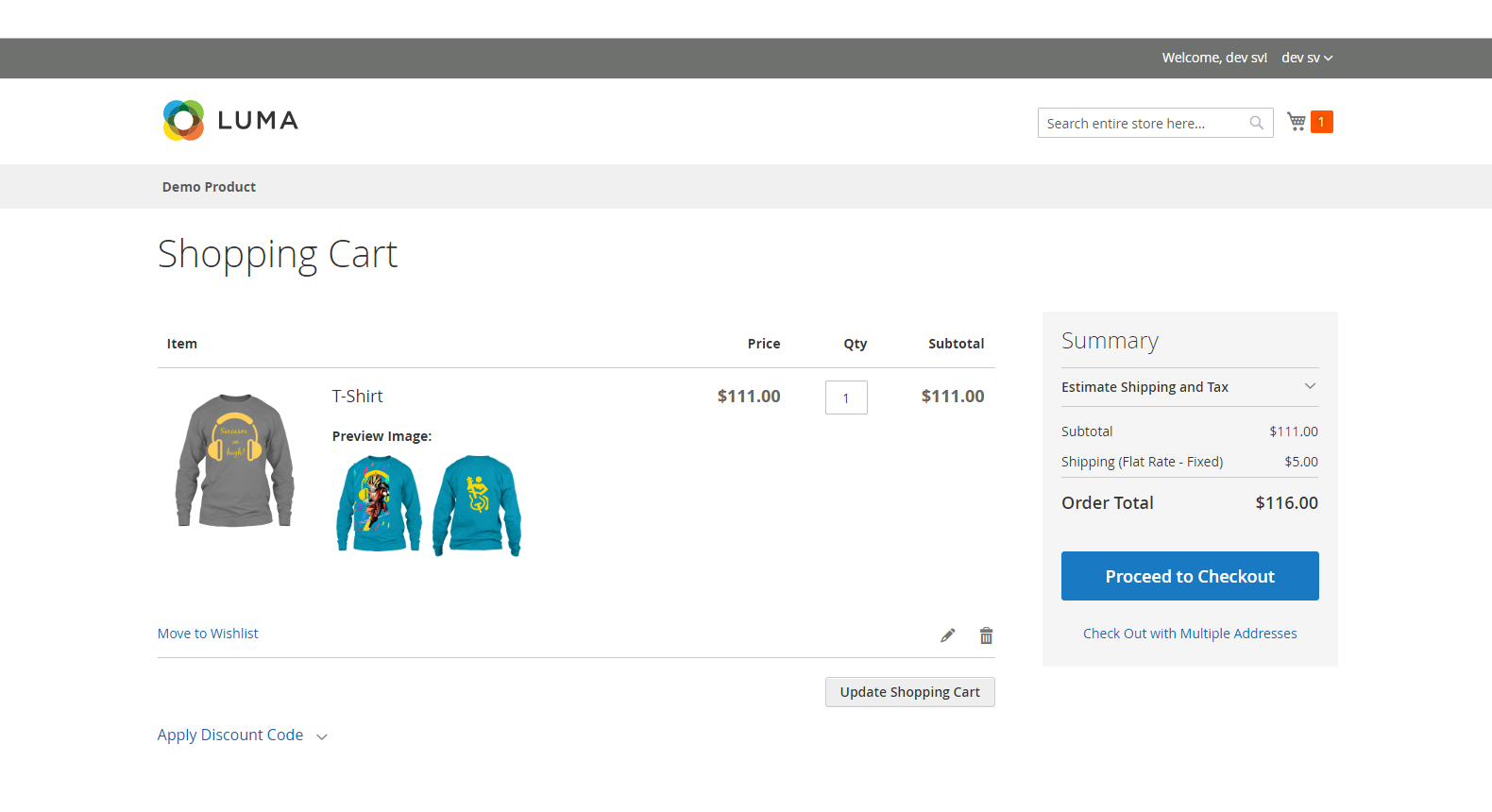Click Update Shopping Cart button

click(x=909, y=692)
